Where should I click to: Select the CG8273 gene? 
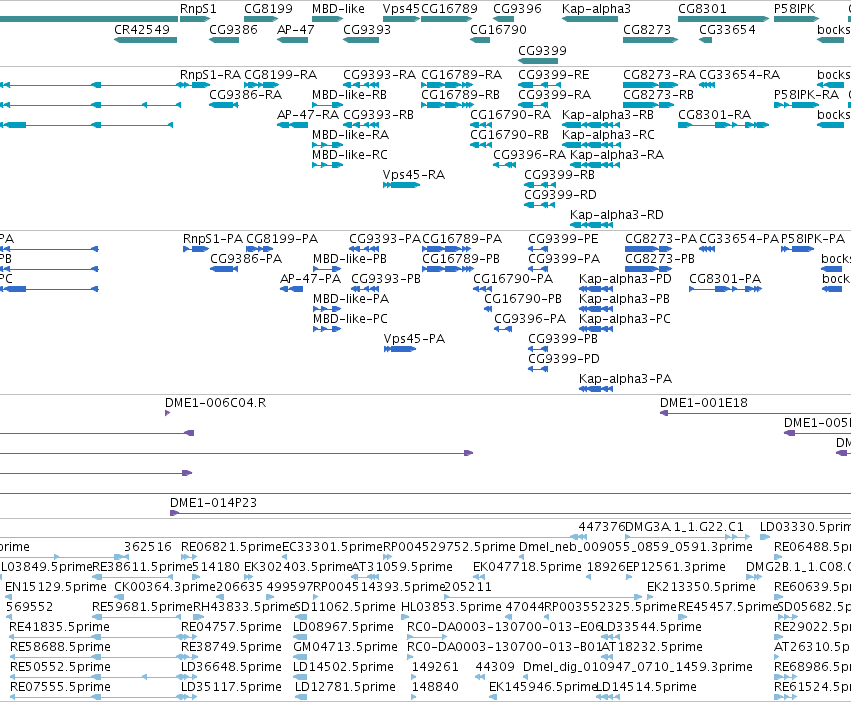pos(650,40)
